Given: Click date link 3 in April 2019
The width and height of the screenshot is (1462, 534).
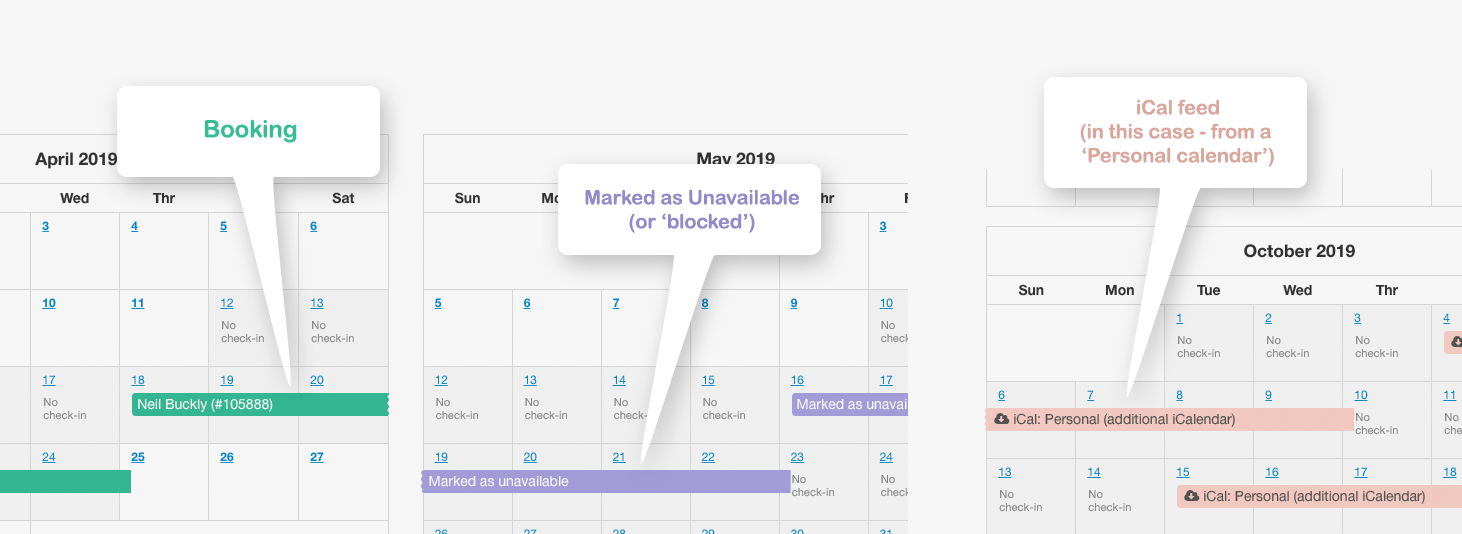Looking at the screenshot, I should (x=45, y=226).
